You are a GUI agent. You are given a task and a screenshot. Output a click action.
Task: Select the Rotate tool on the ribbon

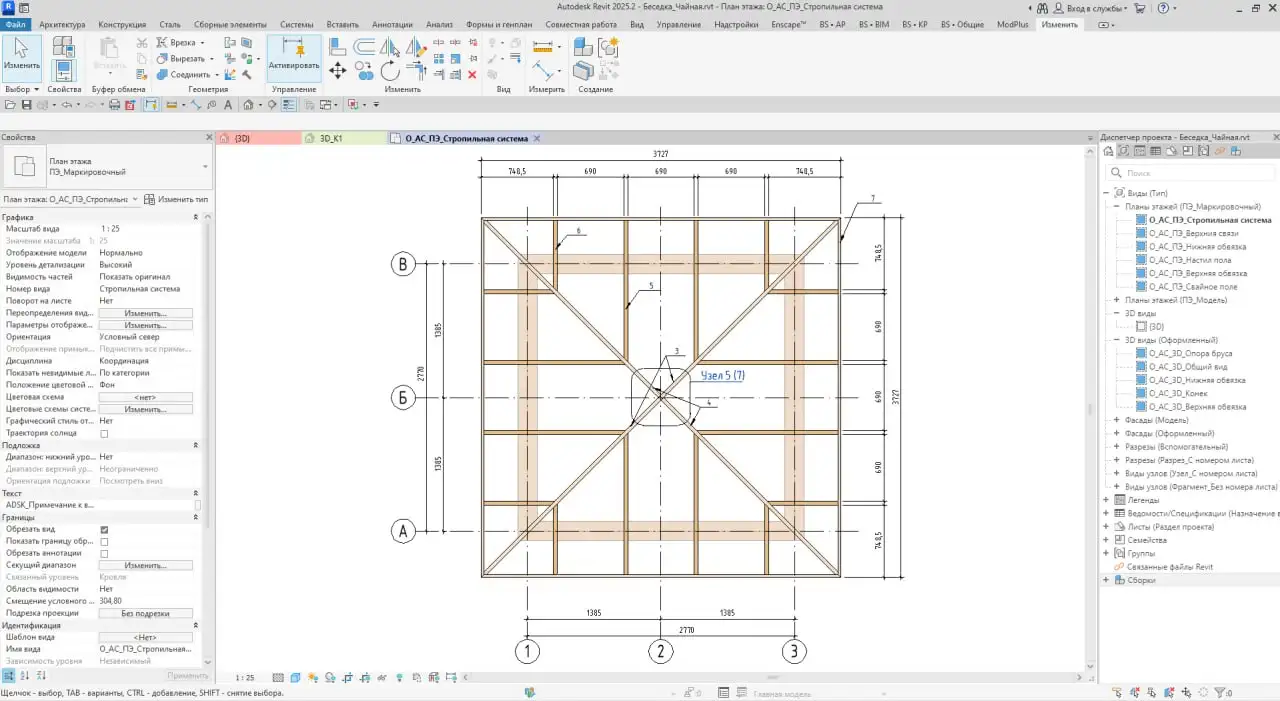pyautogui.click(x=390, y=71)
